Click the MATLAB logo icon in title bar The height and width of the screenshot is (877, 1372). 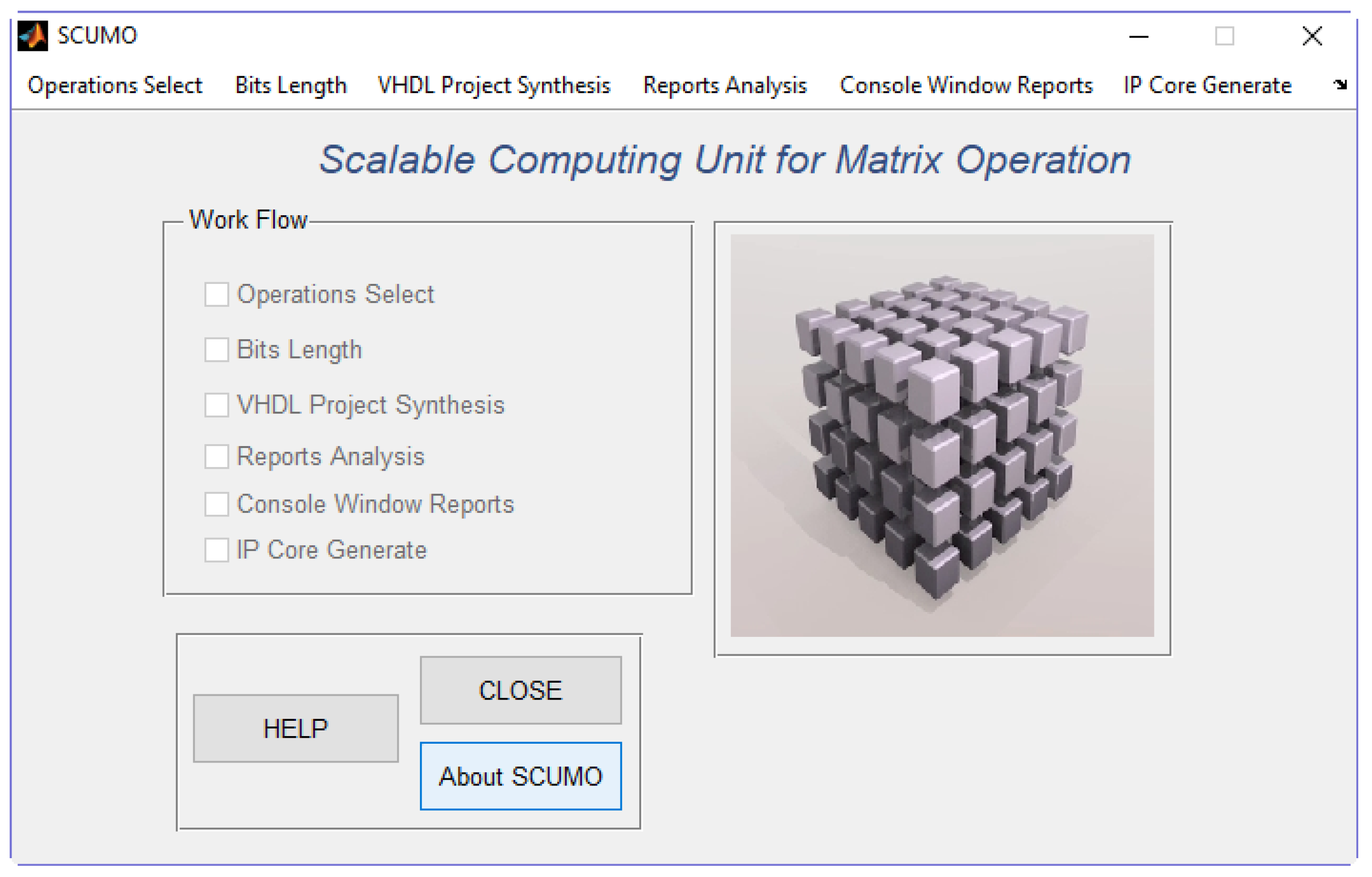[33, 37]
